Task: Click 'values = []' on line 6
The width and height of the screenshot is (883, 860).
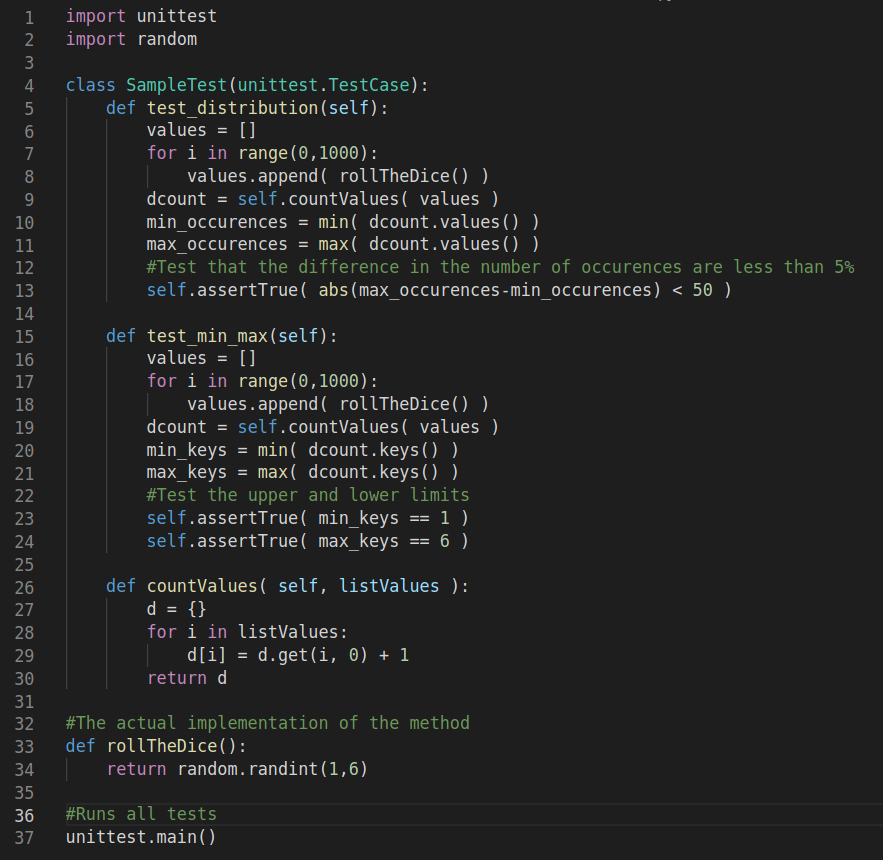Action: 202,130
